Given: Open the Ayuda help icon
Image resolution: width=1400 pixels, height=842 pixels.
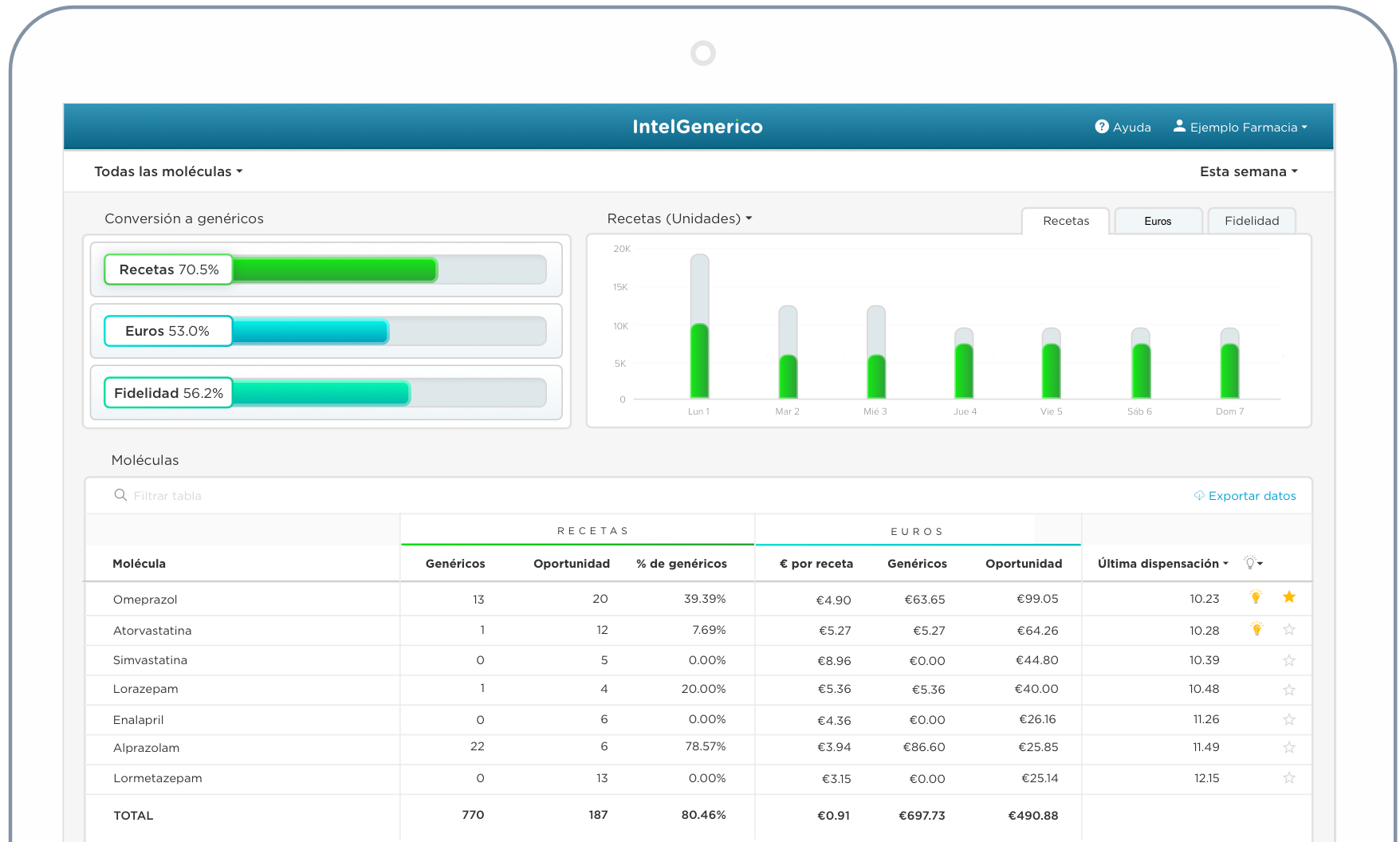Looking at the screenshot, I should coord(1102,127).
